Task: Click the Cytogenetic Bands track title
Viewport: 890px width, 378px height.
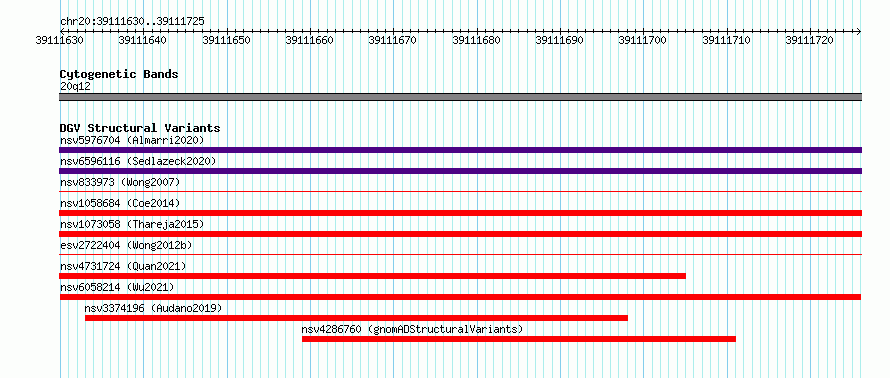Action: tap(119, 74)
